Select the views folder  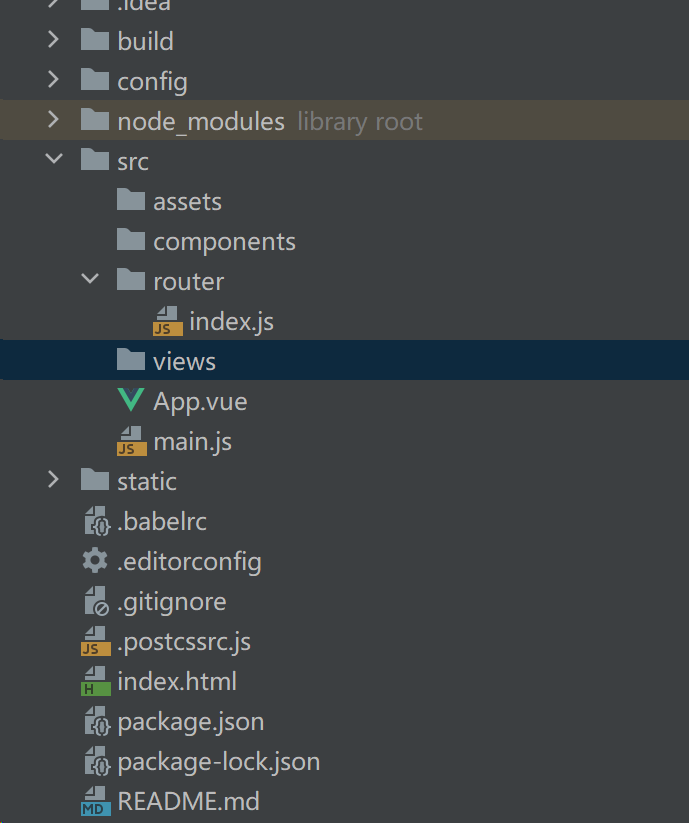[x=184, y=361]
